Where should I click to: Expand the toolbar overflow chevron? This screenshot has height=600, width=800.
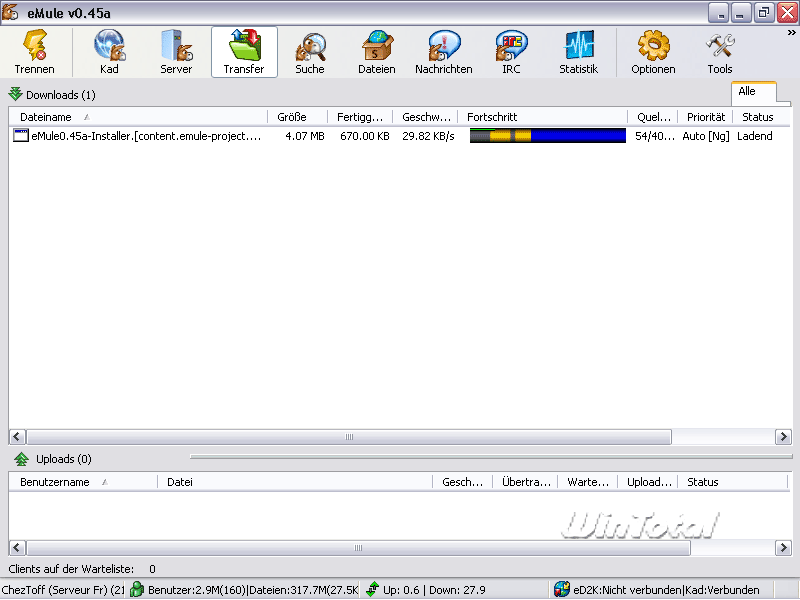coord(791,33)
